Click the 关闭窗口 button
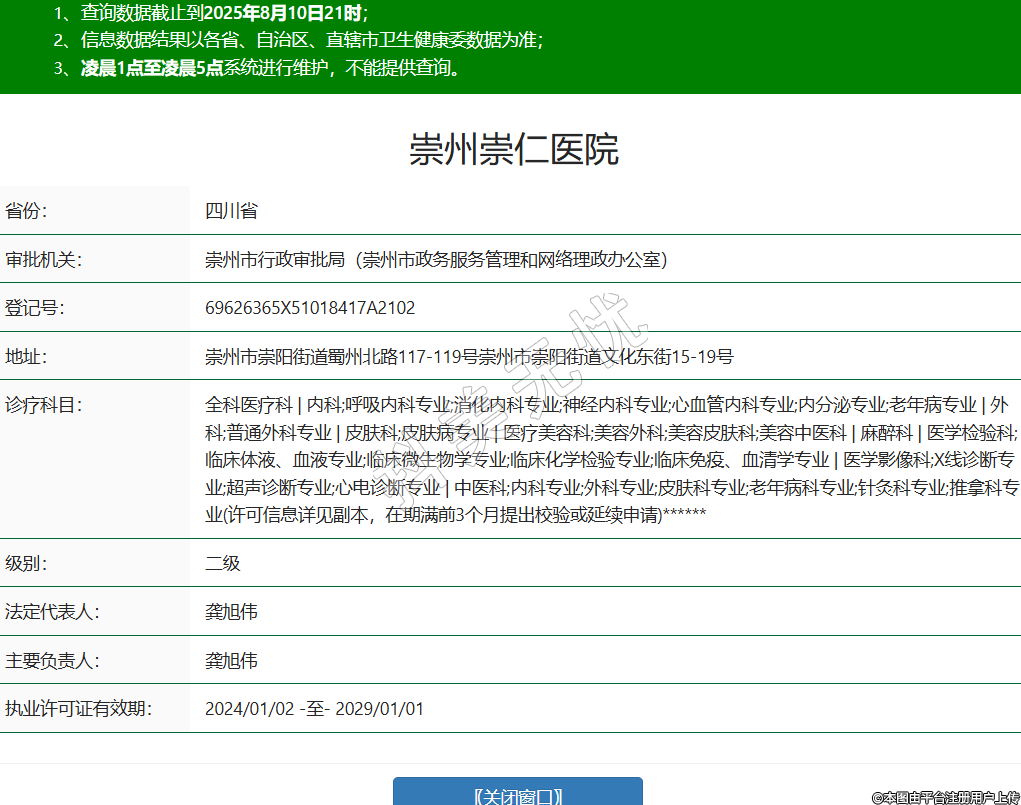This screenshot has height=805, width=1021. pyautogui.click(x=517, y=793)
